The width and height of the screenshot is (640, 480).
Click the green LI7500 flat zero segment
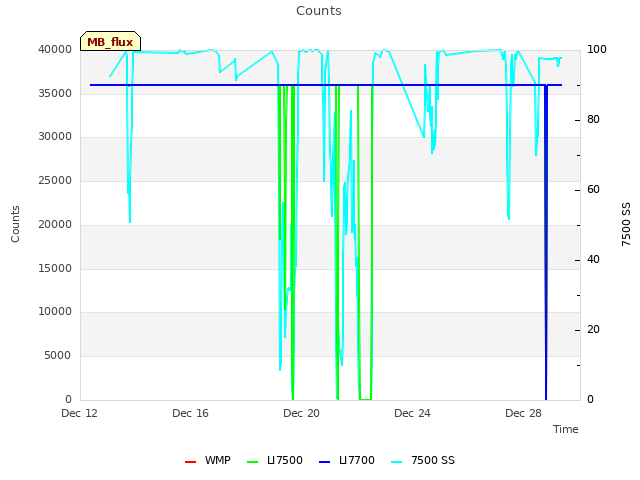(365, 399)
